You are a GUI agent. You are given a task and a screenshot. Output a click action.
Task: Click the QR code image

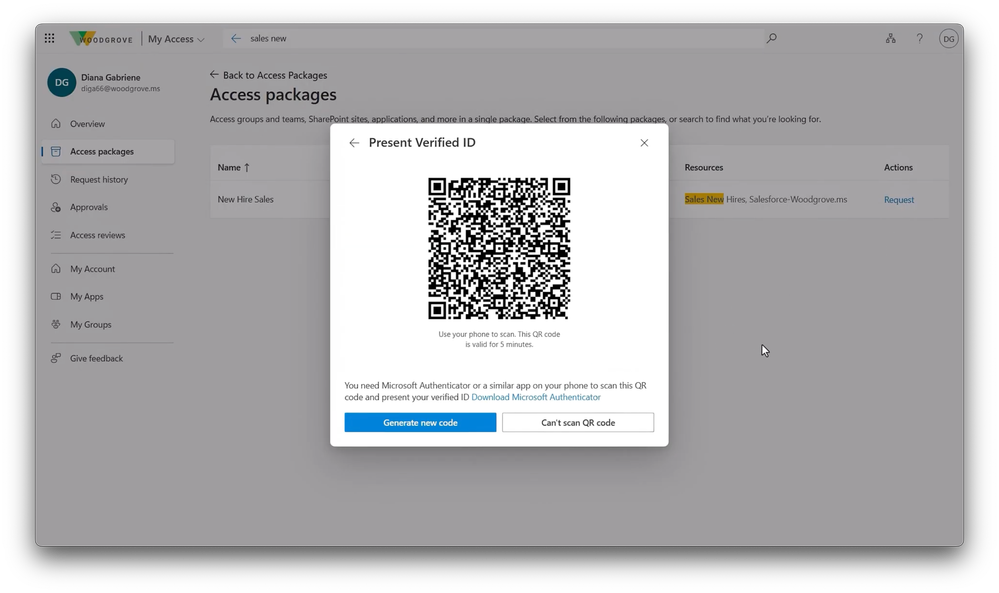[x=499, y=248]
